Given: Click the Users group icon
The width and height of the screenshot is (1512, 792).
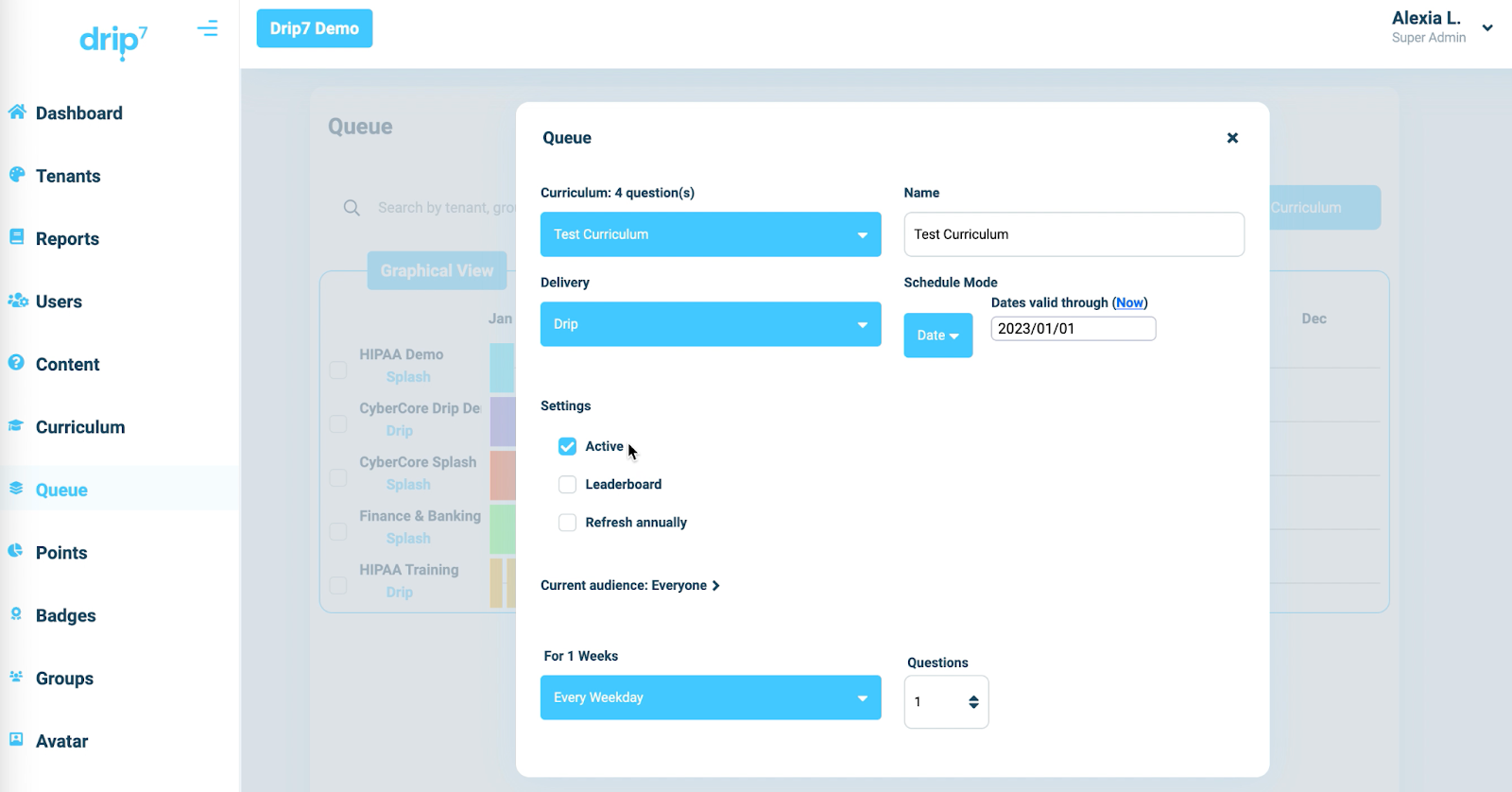Looking at the screenshot, I should (x=18, y=301).
